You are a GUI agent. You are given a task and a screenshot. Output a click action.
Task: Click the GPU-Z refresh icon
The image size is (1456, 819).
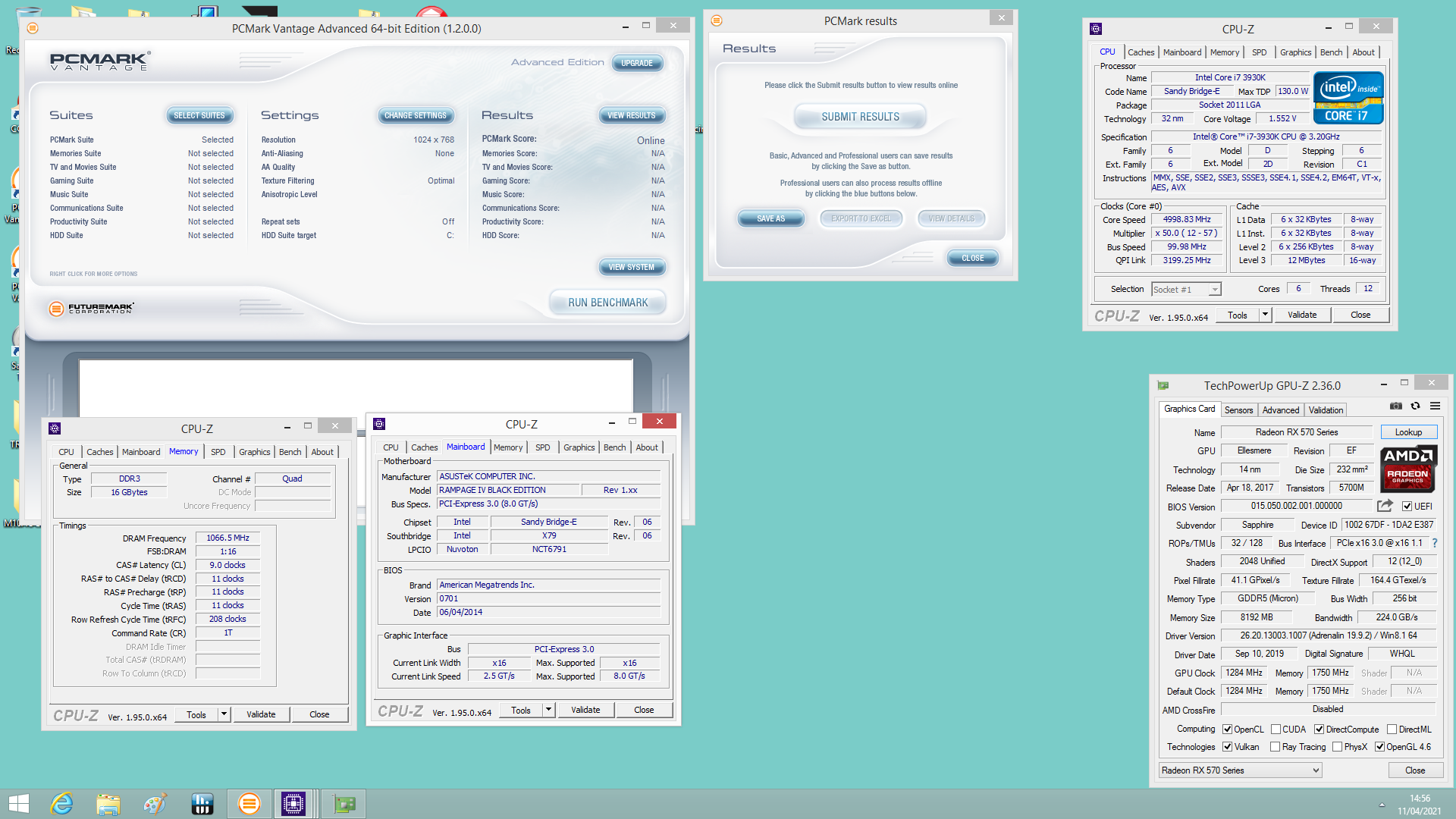click(x=1415, y=406)
